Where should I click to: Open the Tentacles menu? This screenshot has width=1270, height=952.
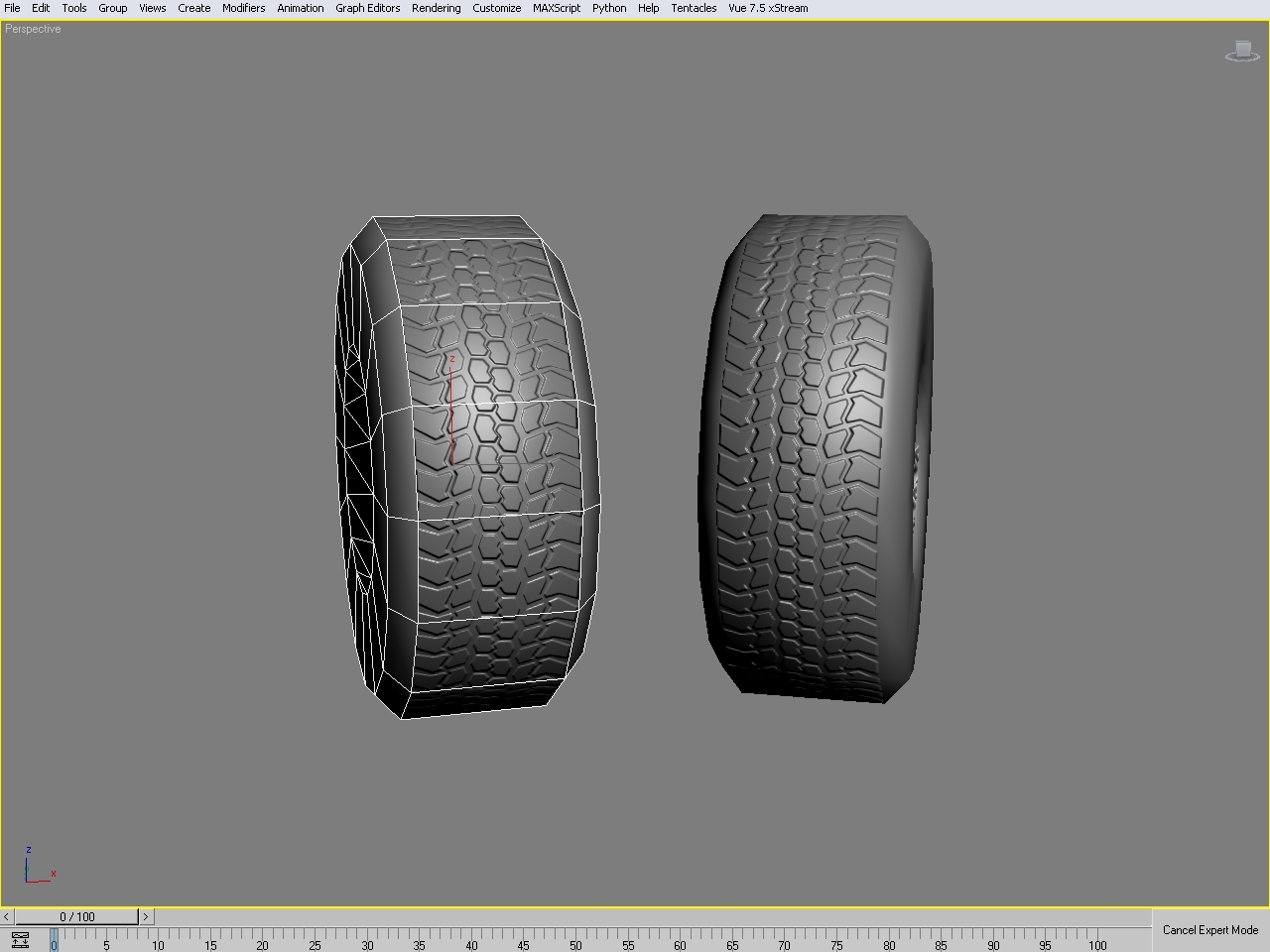click(694, 8)
